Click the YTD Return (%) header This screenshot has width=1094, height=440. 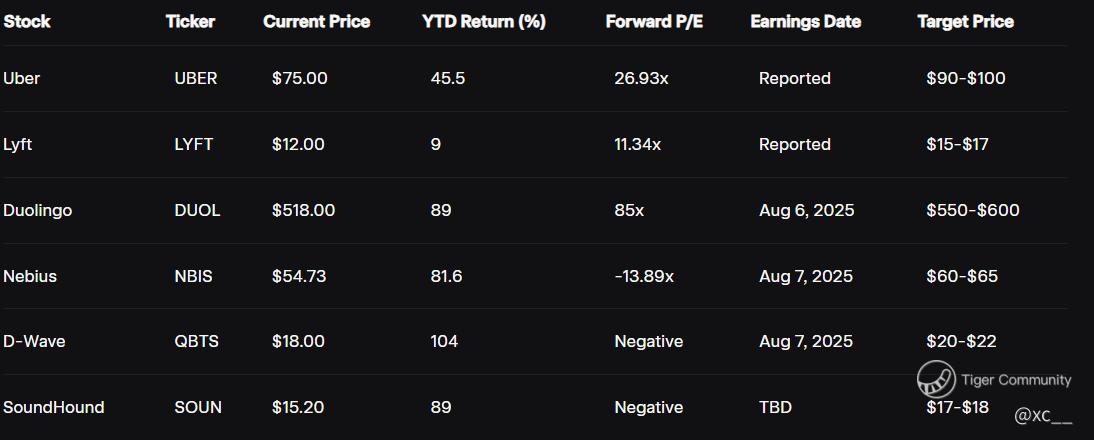(x=484, y=21)
